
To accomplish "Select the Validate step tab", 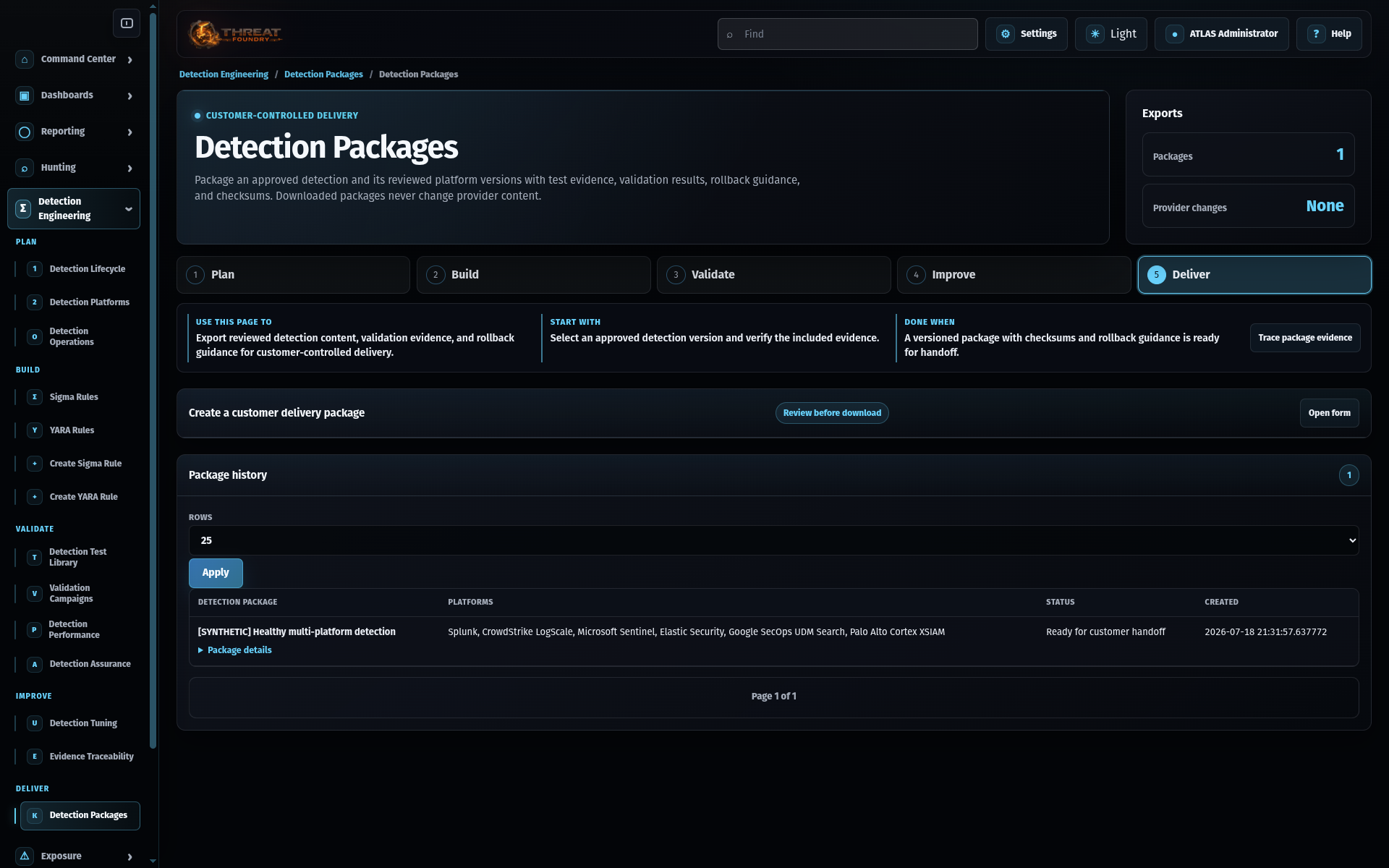I will pyautogui.click(x=773, y=275).
